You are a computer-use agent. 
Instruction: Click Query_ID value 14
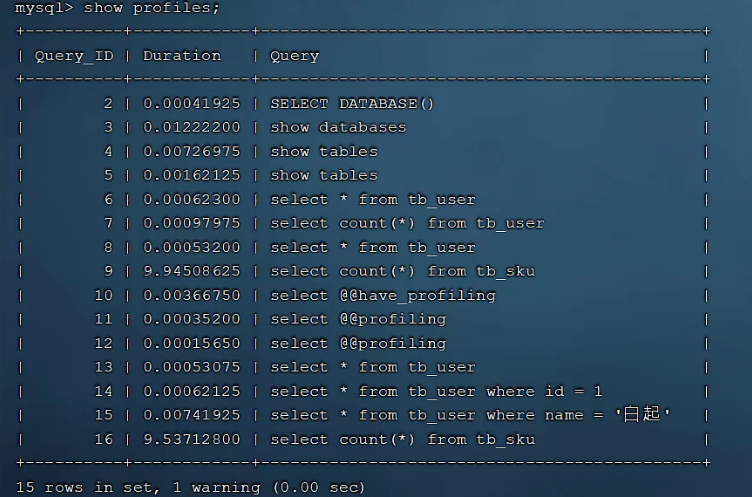[104, 391]
